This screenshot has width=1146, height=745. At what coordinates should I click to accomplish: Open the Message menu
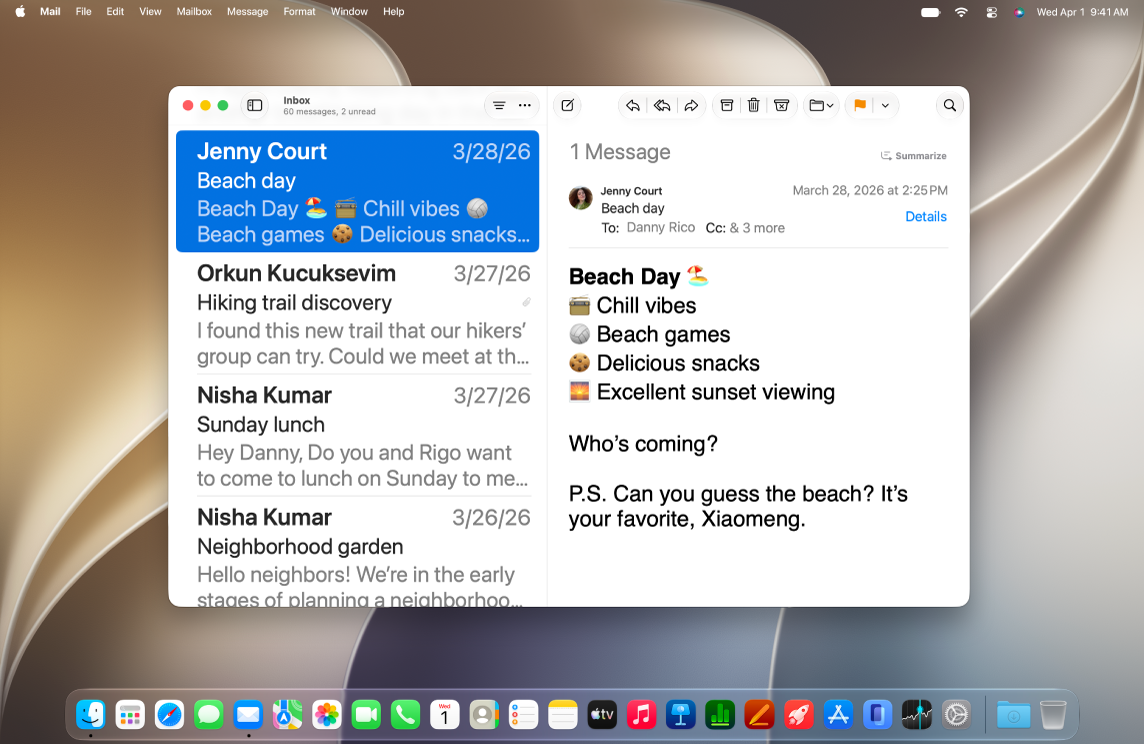point(247,12)
